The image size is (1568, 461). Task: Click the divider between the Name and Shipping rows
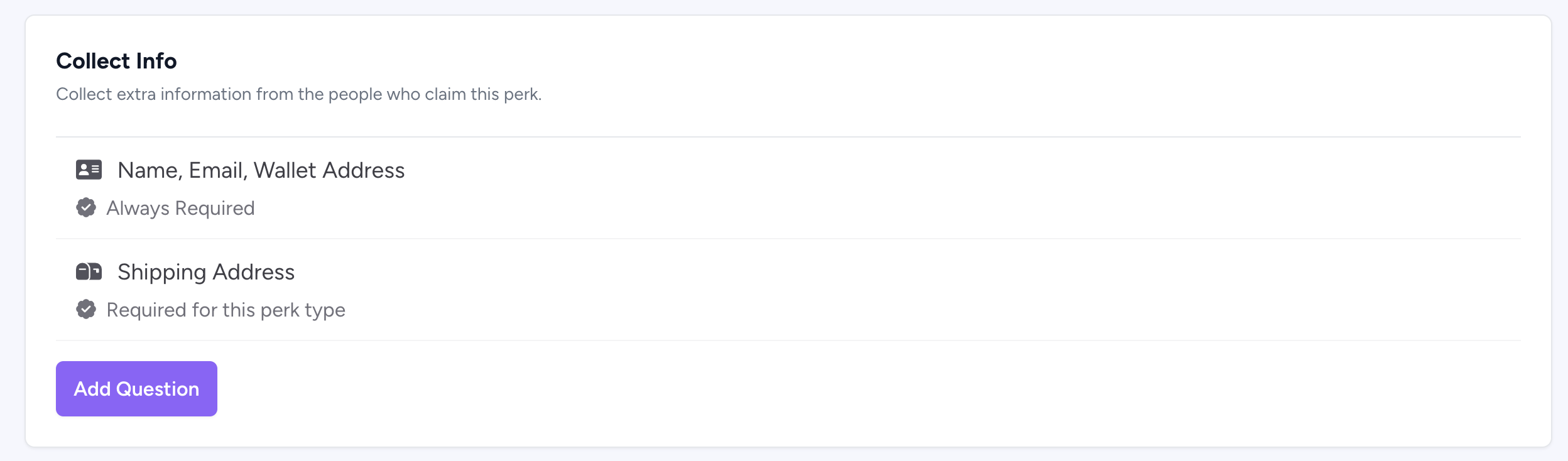pos(788,239)
